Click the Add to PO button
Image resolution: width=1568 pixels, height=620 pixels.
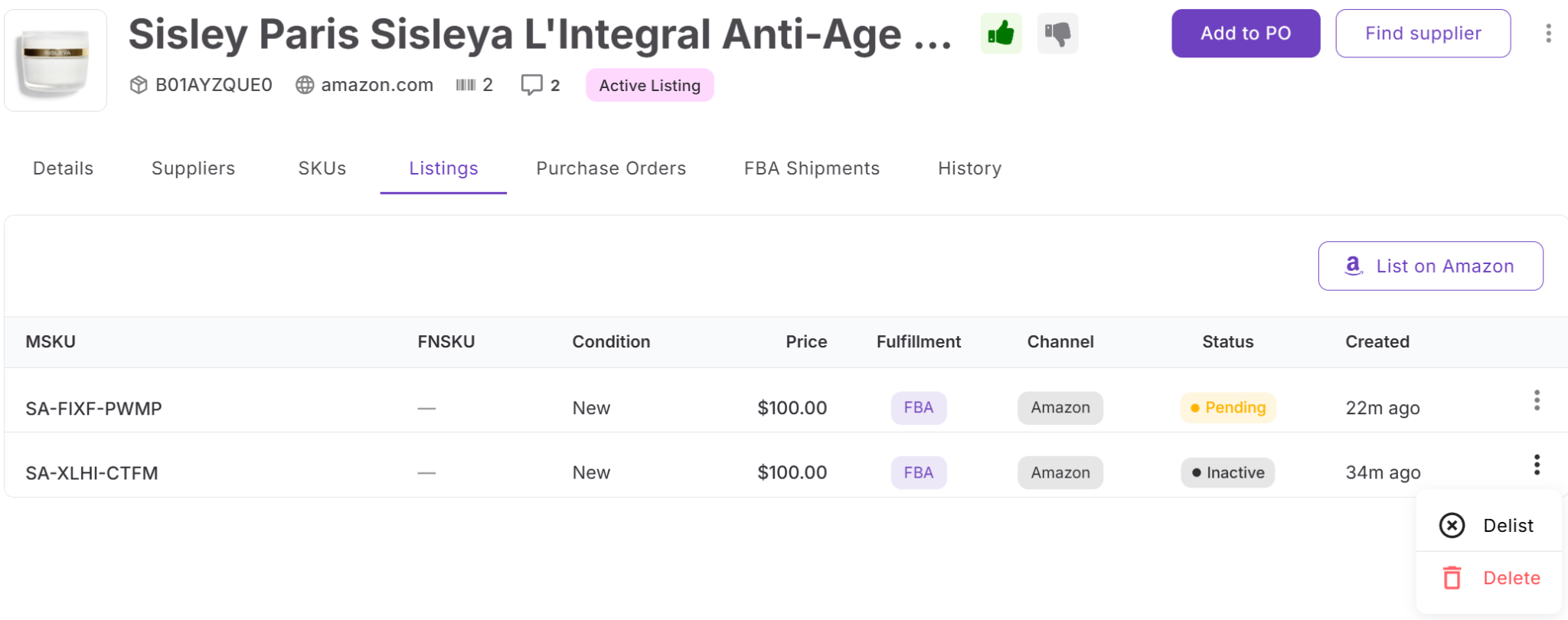1246,34
